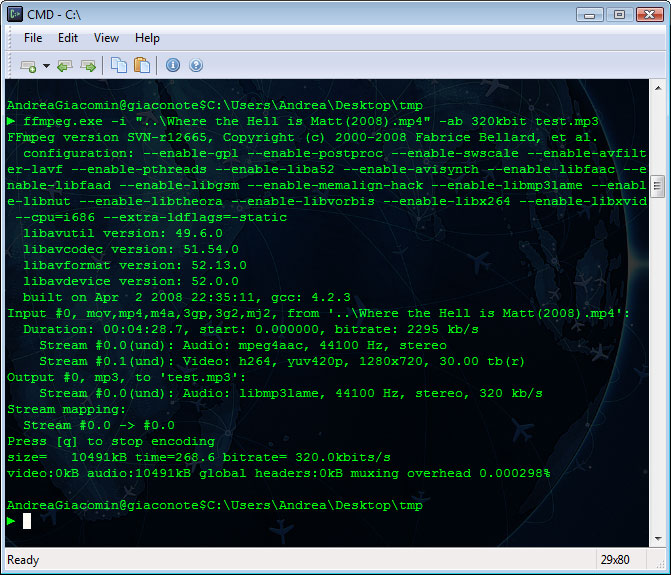Image resolution: width=671 pixels, height=575 pixels.
Task: Click the 29x80 size indicator in status bar
Action: [x=616, y=561]
